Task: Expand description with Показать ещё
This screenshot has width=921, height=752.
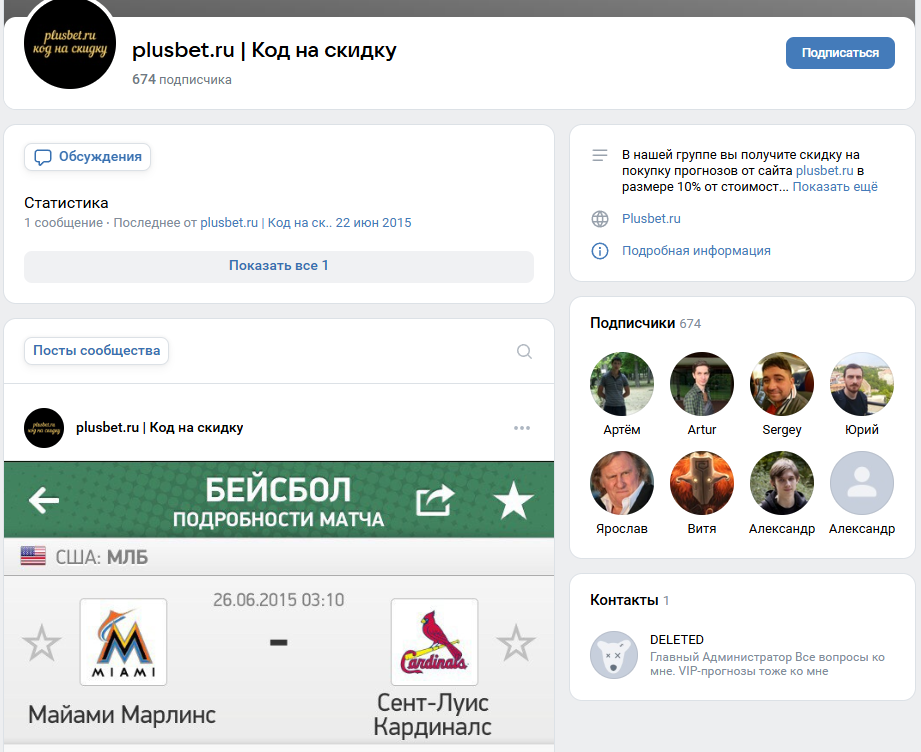Action: pos(835,187)
